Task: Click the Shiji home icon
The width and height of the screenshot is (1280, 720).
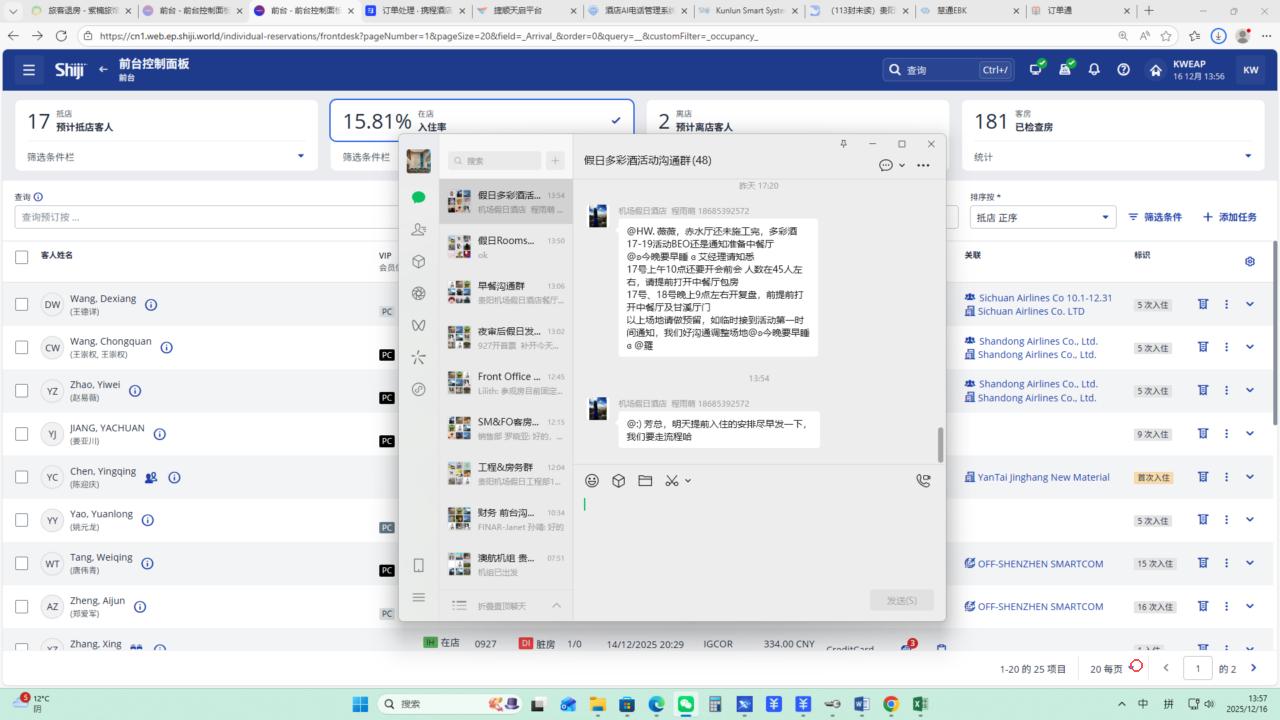Action: tap(1156, 70)
